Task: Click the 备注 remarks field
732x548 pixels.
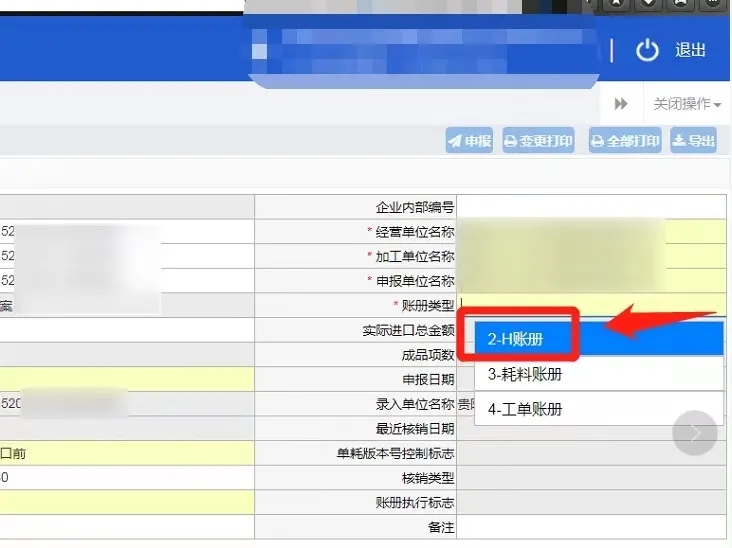Action: click(590, 526)
